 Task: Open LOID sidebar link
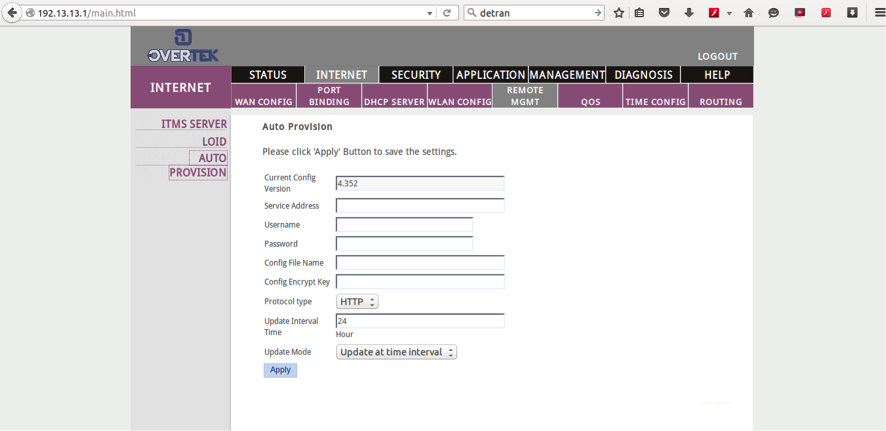point(214,142)
